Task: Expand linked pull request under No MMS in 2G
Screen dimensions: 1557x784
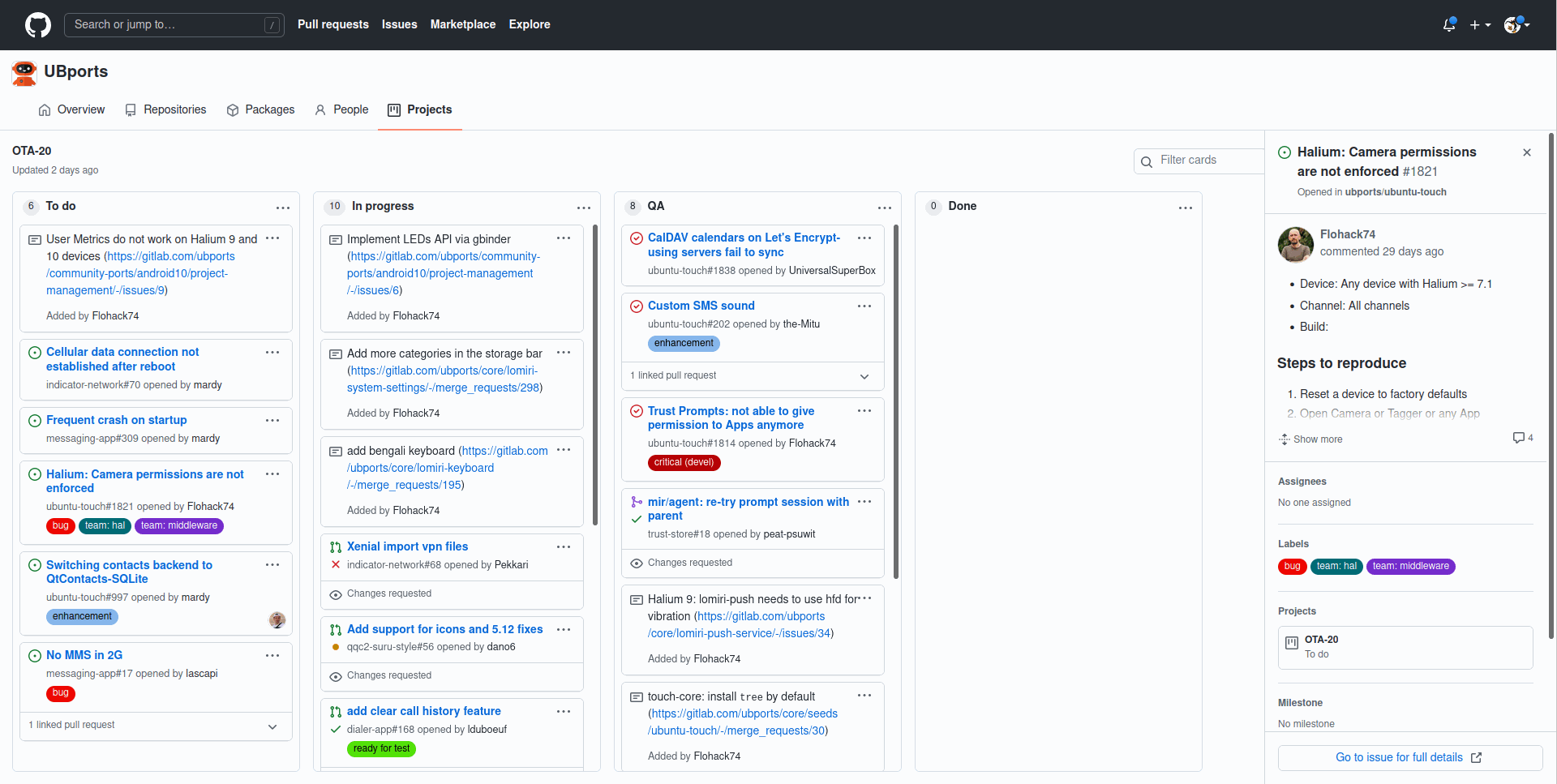Action: pyautogui.click(x=272, y=726)
